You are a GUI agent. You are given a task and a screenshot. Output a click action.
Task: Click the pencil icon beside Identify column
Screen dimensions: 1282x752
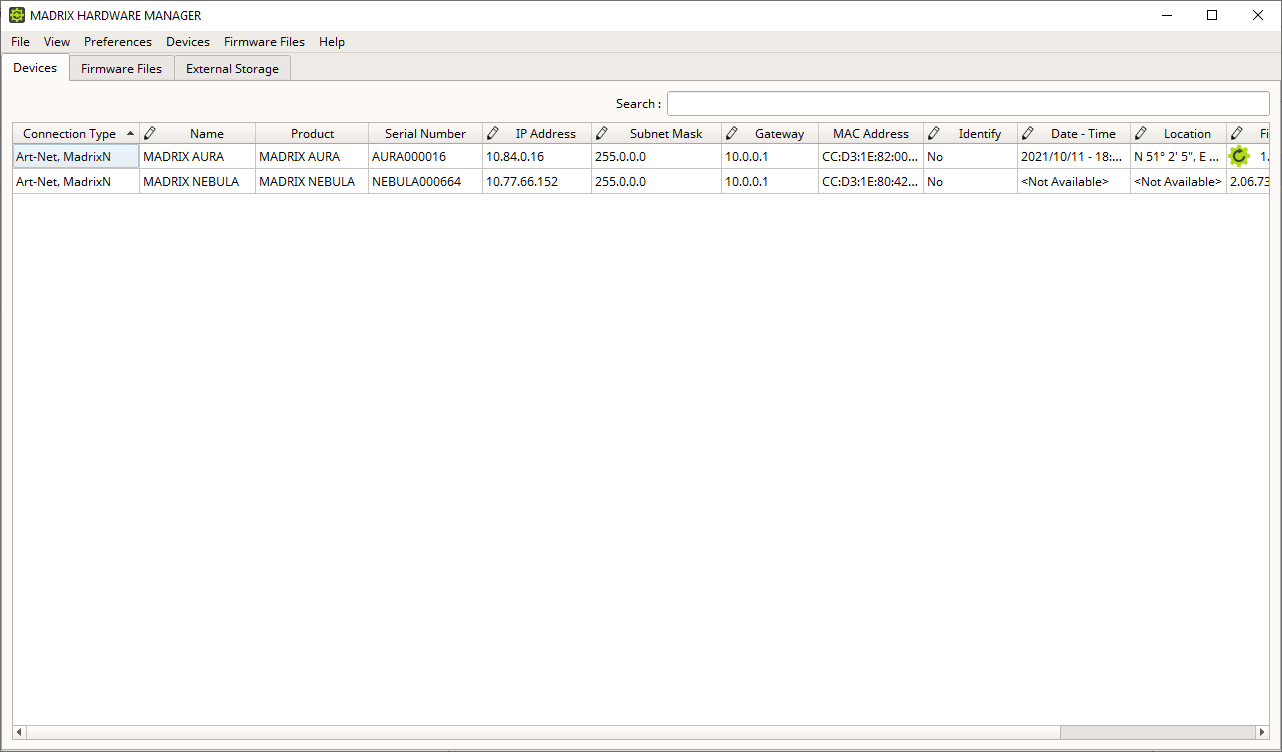pos(934,133)
